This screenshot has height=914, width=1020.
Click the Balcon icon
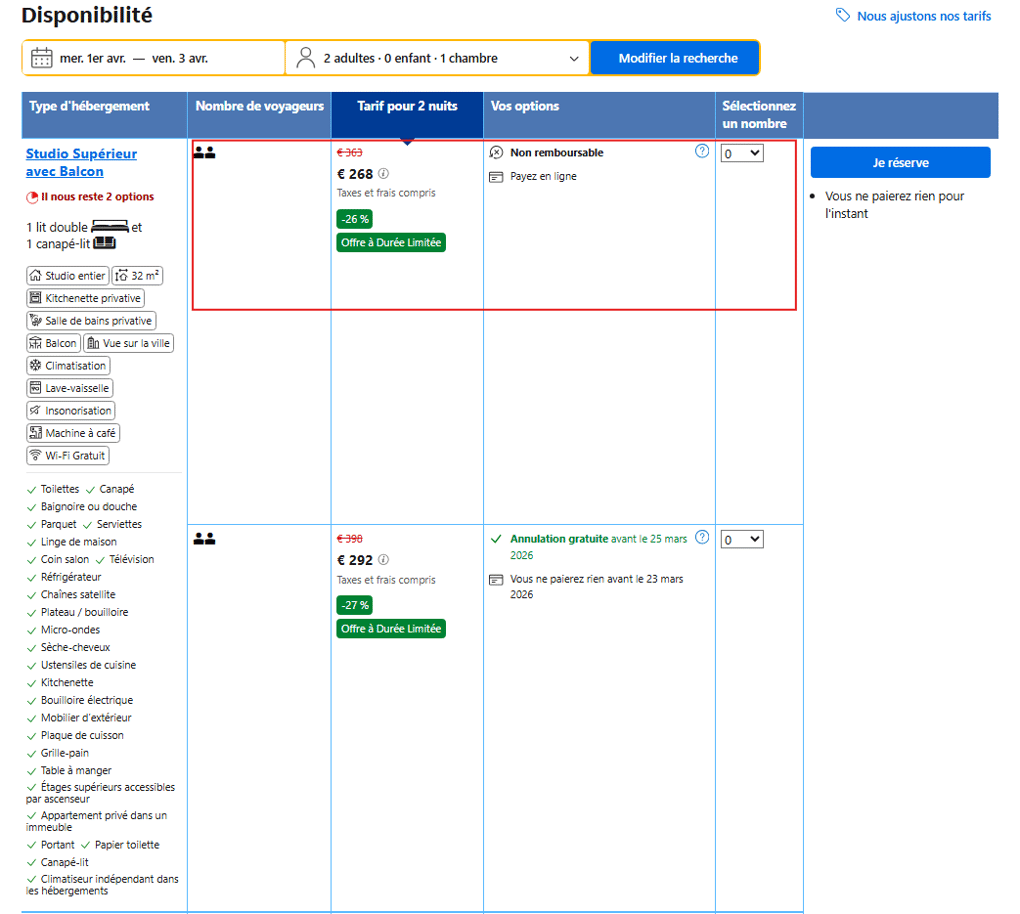pyautogui.click(x=36, y=343)
